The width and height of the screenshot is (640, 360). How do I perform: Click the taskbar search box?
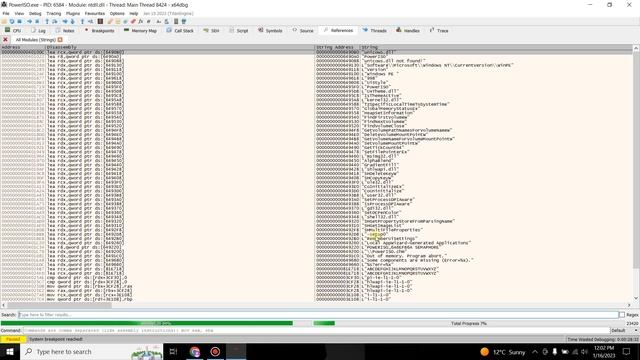92,351
